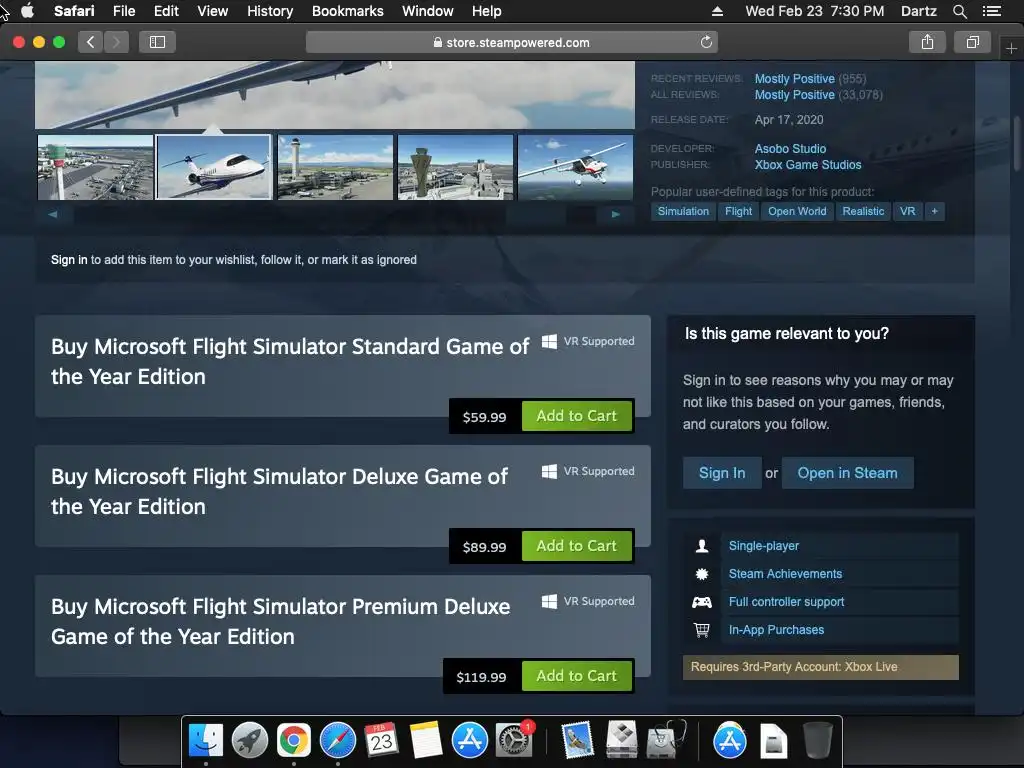The height and width of the screenshot is (768, 1024).
Task: Click the eject icon in menu bar
Action: point(717,11)
